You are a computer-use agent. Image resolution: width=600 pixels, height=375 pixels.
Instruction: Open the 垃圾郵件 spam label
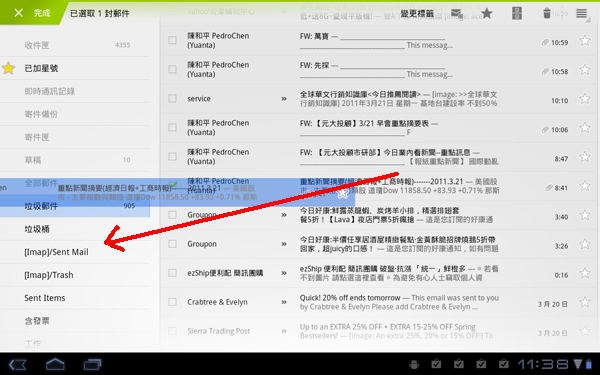click(75, 206)
